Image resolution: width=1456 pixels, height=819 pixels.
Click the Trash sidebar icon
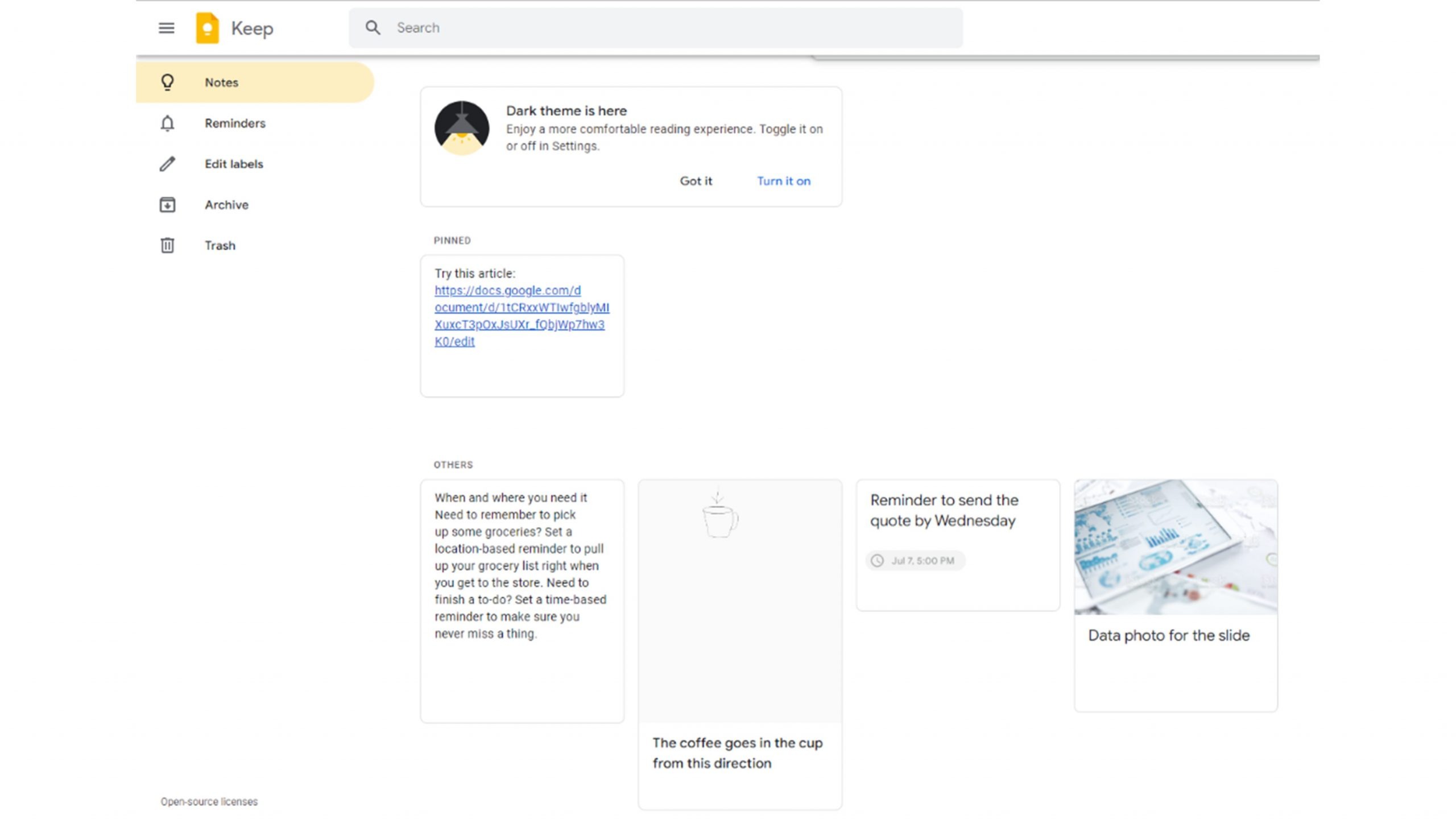(x=166, y=245)
